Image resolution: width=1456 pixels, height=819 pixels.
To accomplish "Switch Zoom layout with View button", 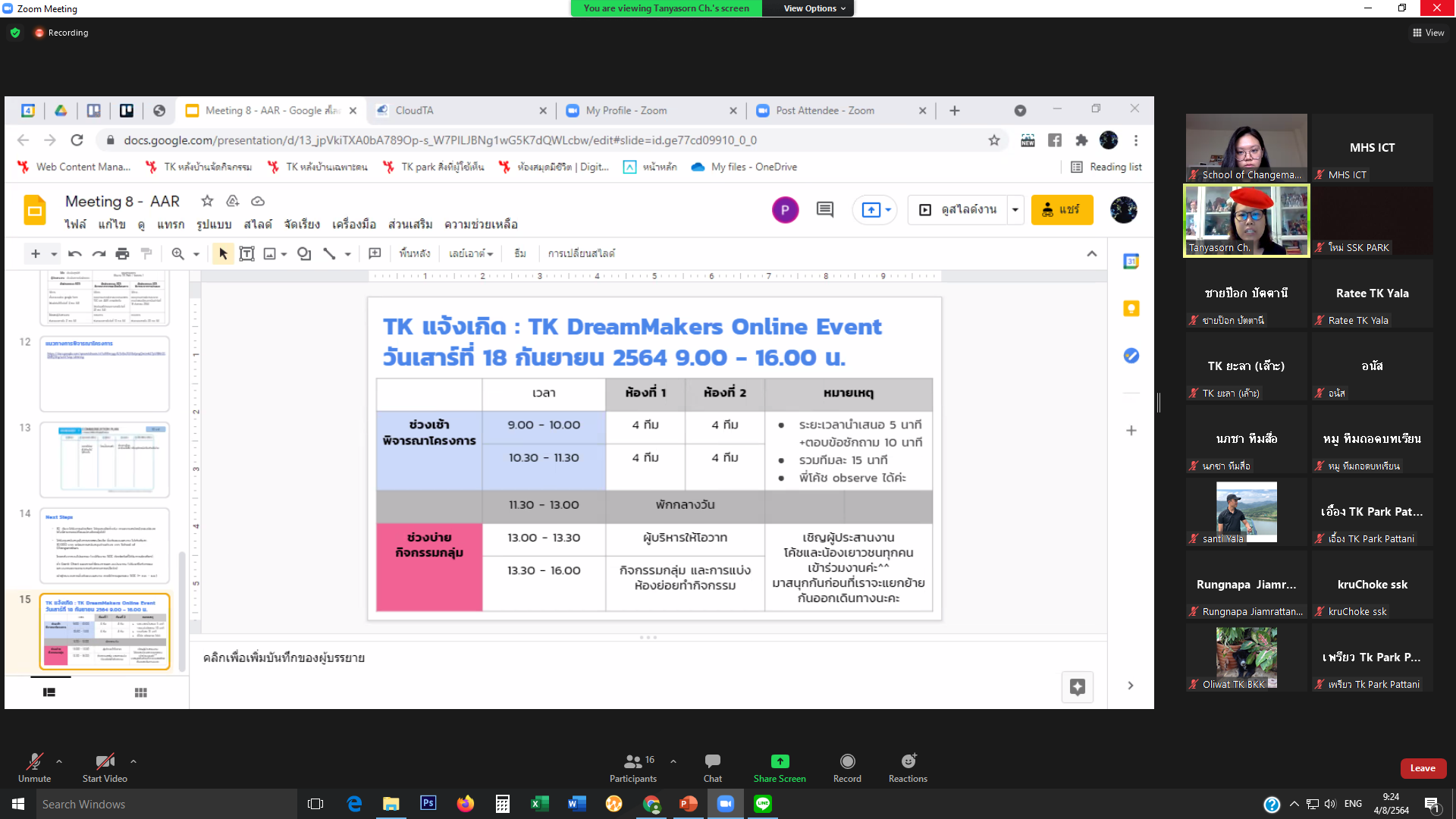I will coord(1428,33).
